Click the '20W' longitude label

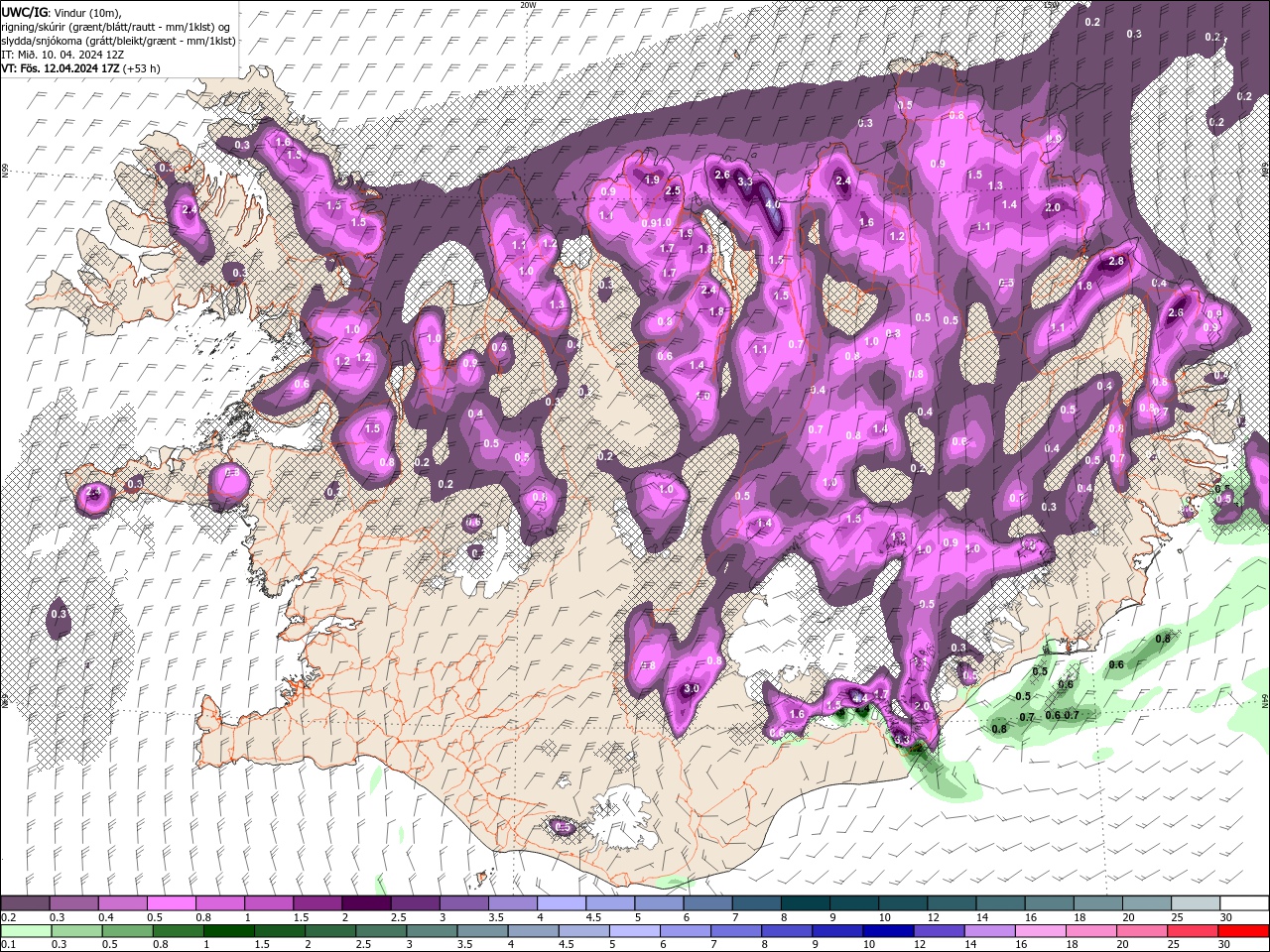[528, 5]
